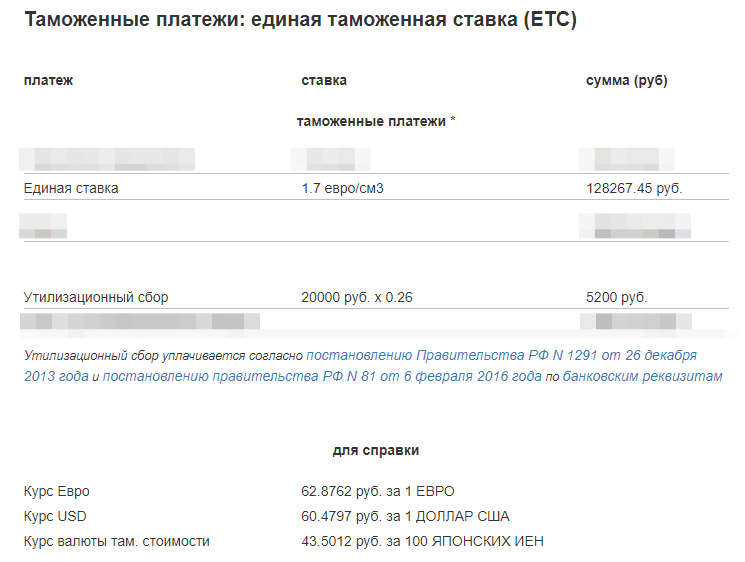Open the банковским реквизитам link
745x562 pixels.
coord(642,376)
